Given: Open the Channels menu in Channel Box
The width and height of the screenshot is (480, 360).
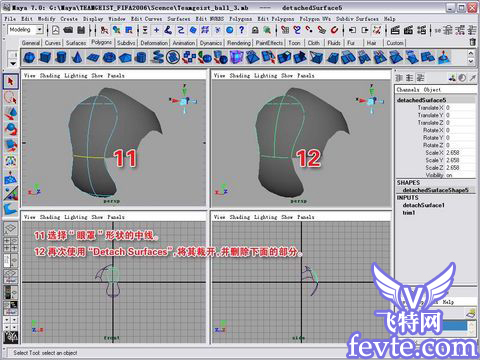Looking at the screenshot, I should [408, 90].
